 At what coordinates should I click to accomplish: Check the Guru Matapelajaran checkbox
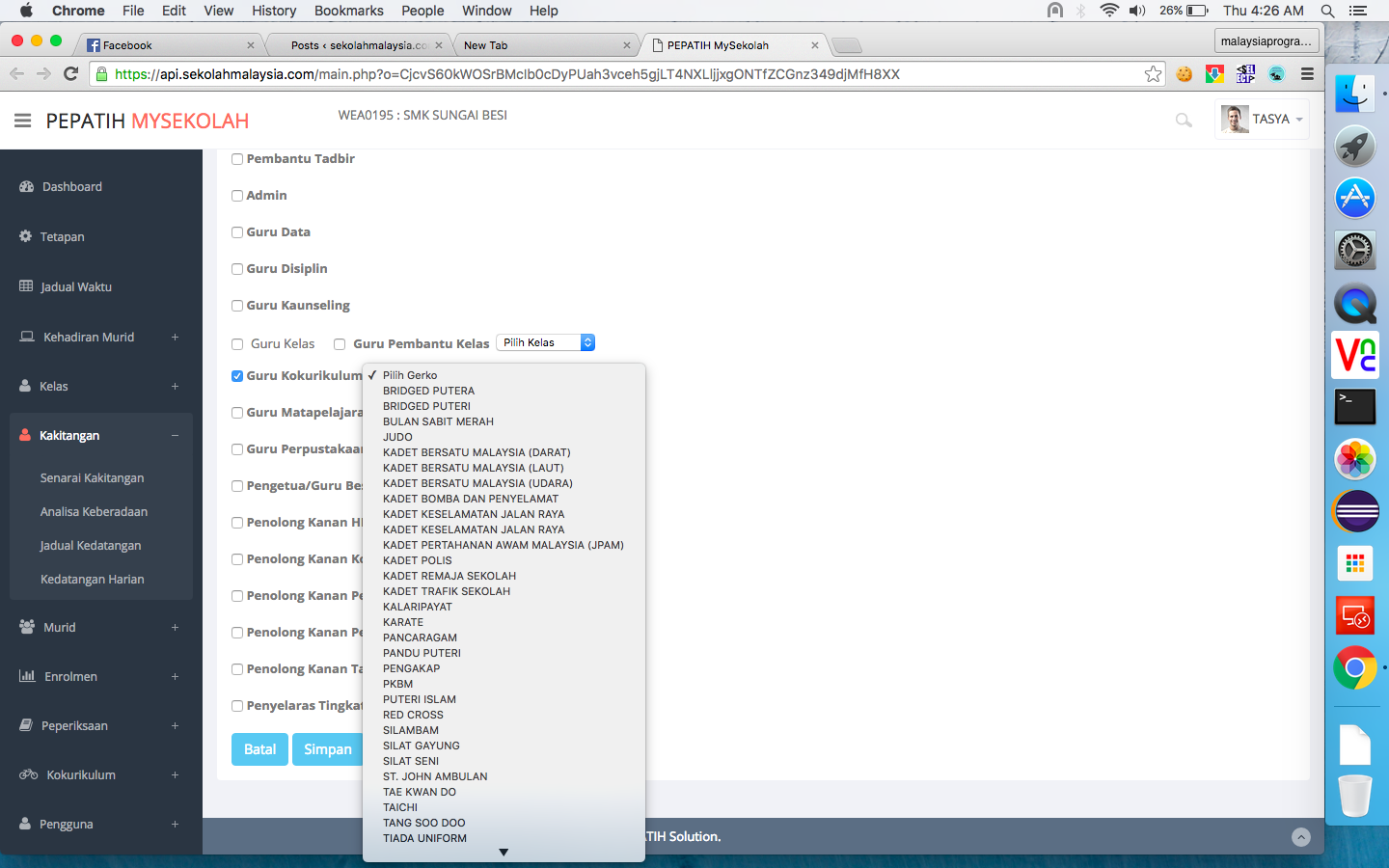click(237, 413)
